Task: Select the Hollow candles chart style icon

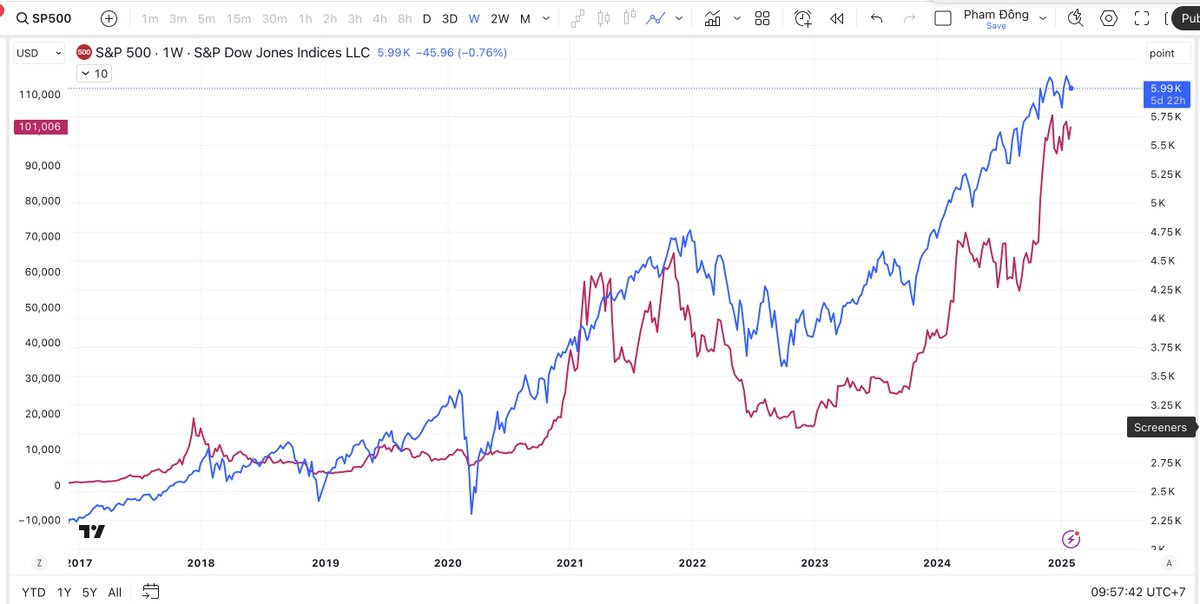Action: click(x=629, y=18)
